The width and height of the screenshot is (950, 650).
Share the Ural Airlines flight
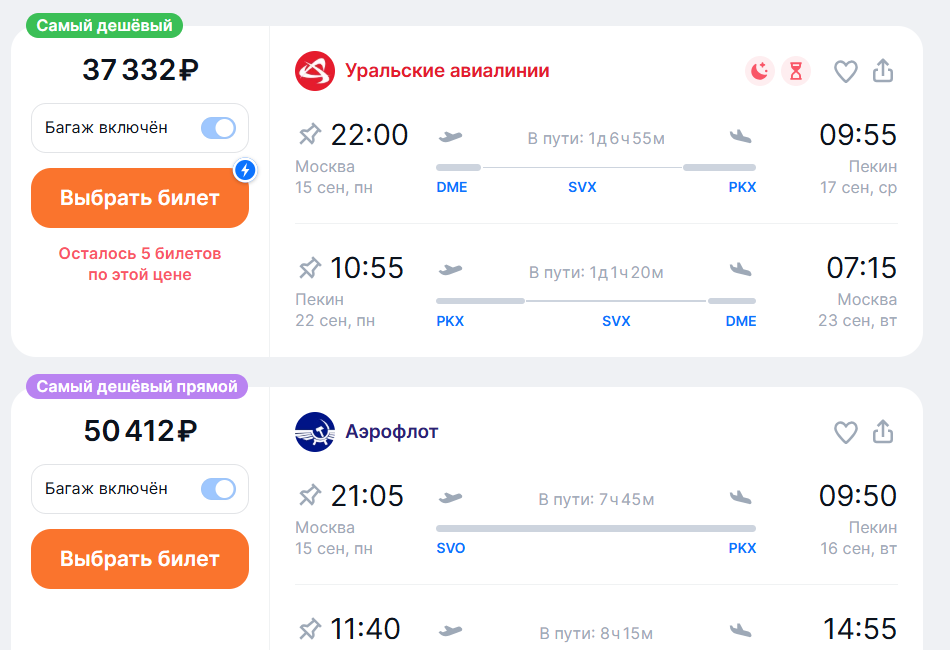pyautogui.click(x=883, y=71)
